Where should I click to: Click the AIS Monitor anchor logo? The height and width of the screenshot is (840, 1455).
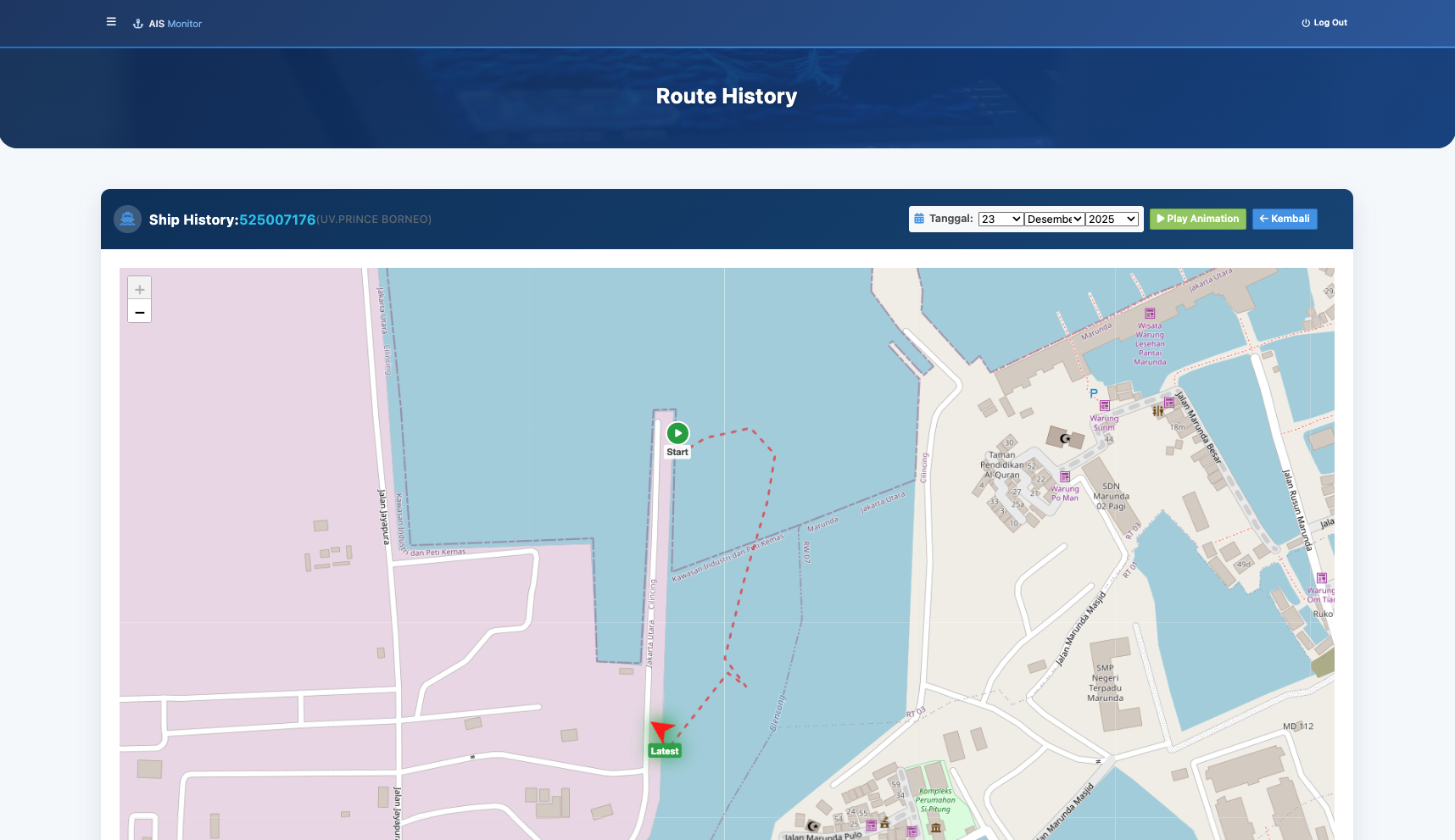(x=137, y=24)
